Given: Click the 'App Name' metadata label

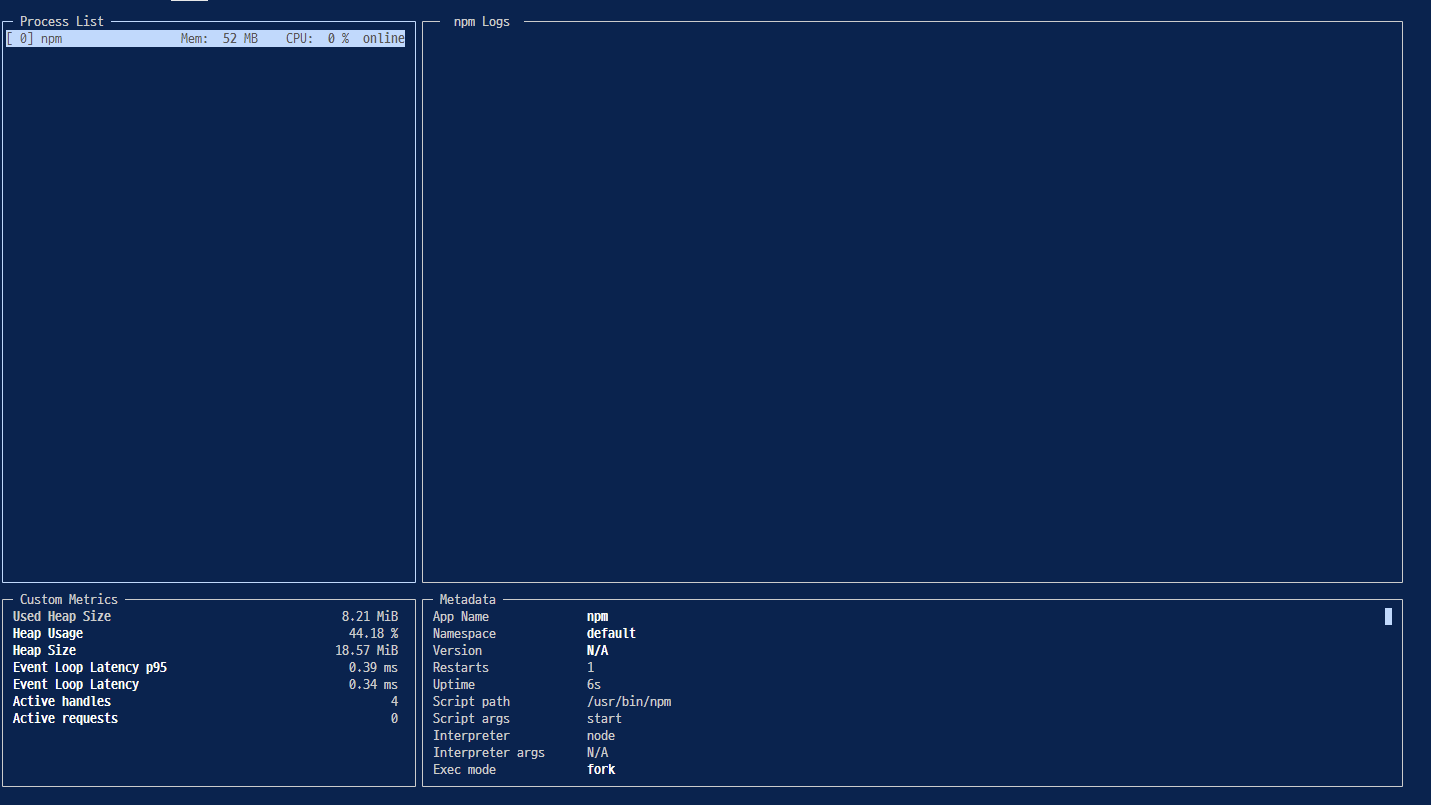Looking at the screenshot, I should click(461, 616).
